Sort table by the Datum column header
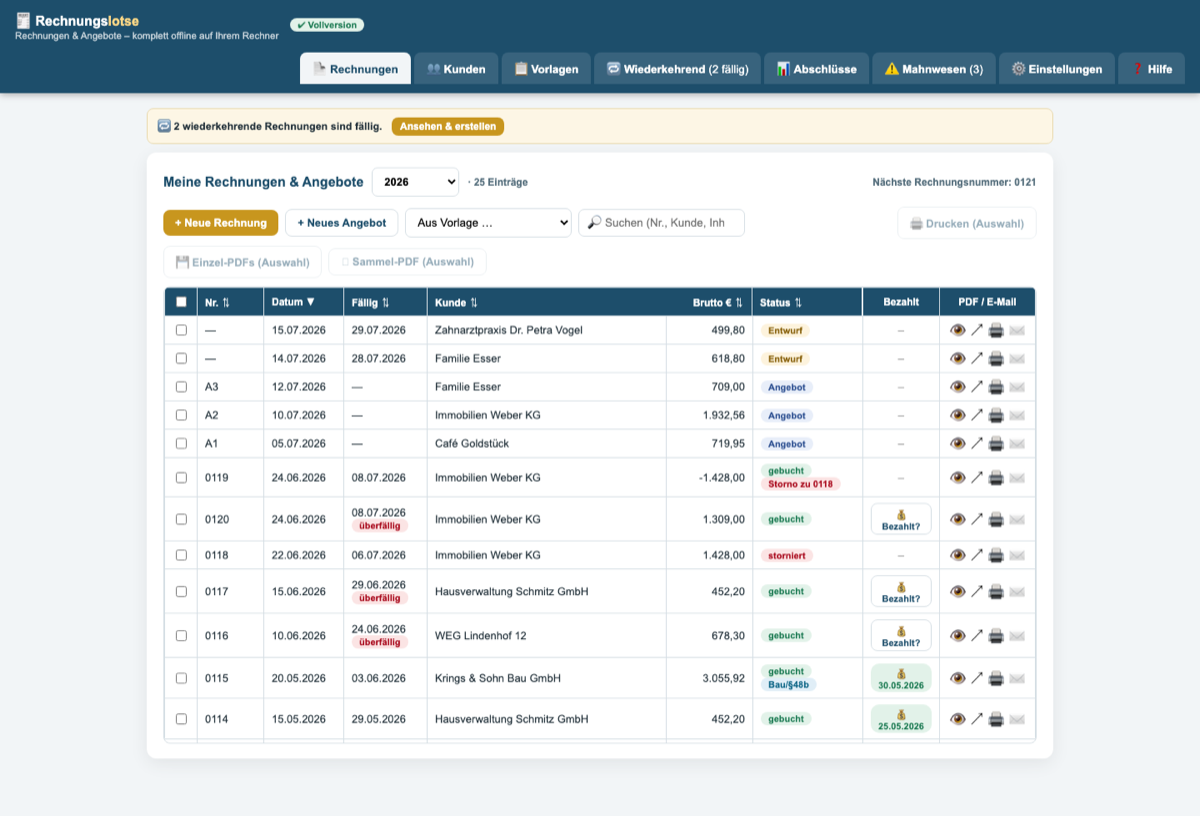Image resolution: width=1200 pixels, height=816 pixels. (293, 302)
